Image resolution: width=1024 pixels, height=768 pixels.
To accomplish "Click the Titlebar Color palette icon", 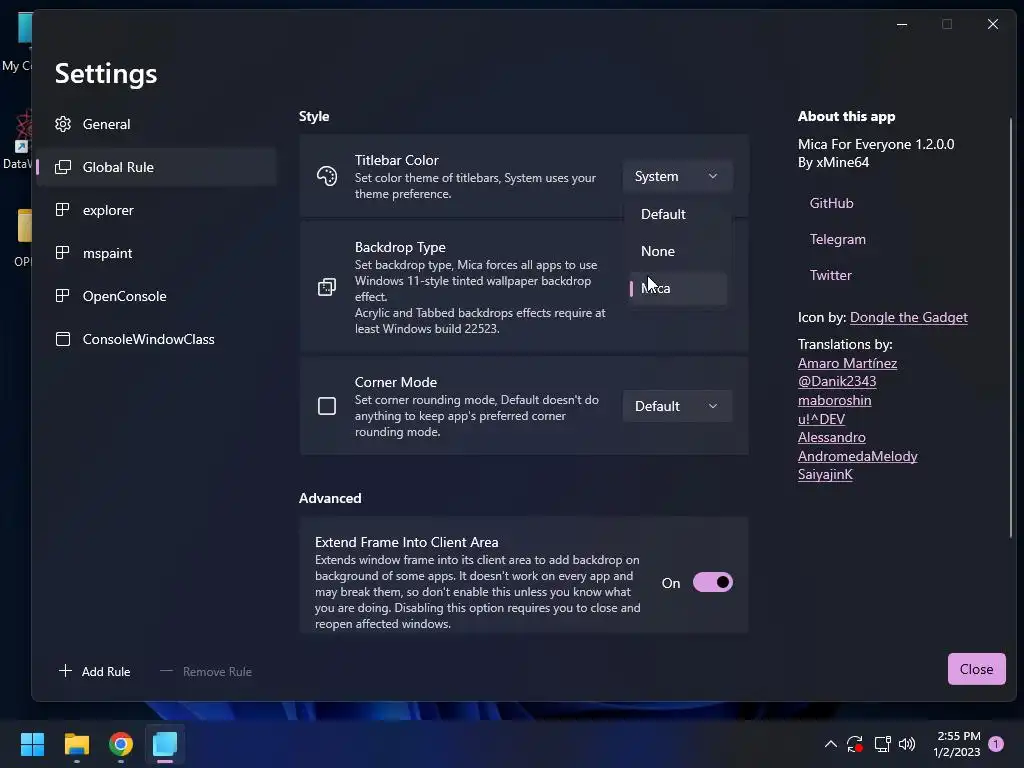I will tap(327, 176).
